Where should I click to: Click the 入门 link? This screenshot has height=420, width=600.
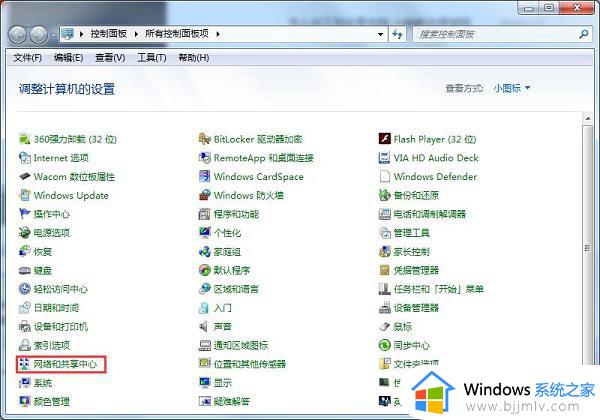point(222,308)
